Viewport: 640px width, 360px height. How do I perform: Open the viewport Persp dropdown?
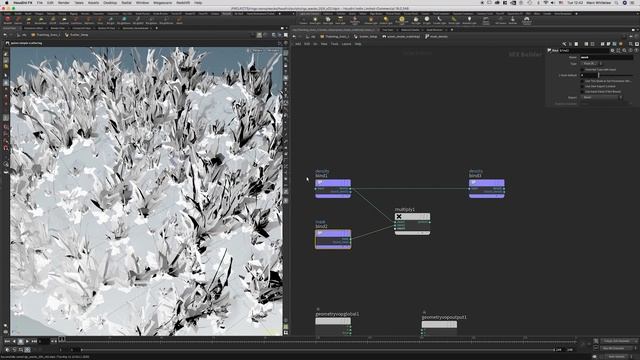point(257,50)
